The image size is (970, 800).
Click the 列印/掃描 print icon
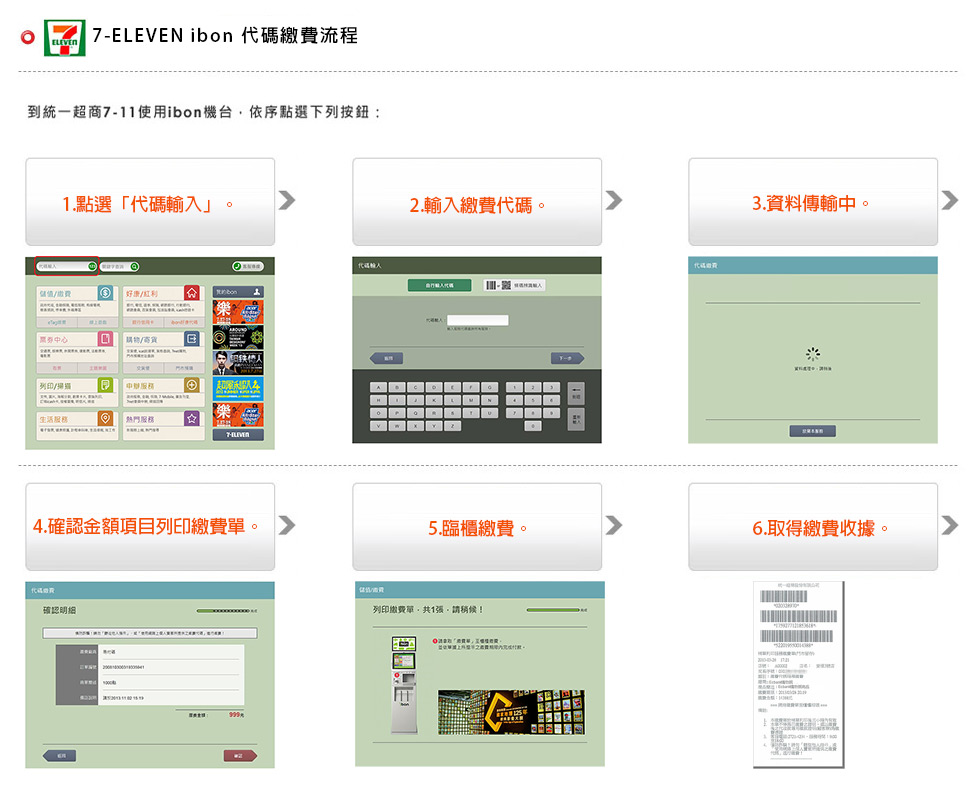[x=106, y=385]
